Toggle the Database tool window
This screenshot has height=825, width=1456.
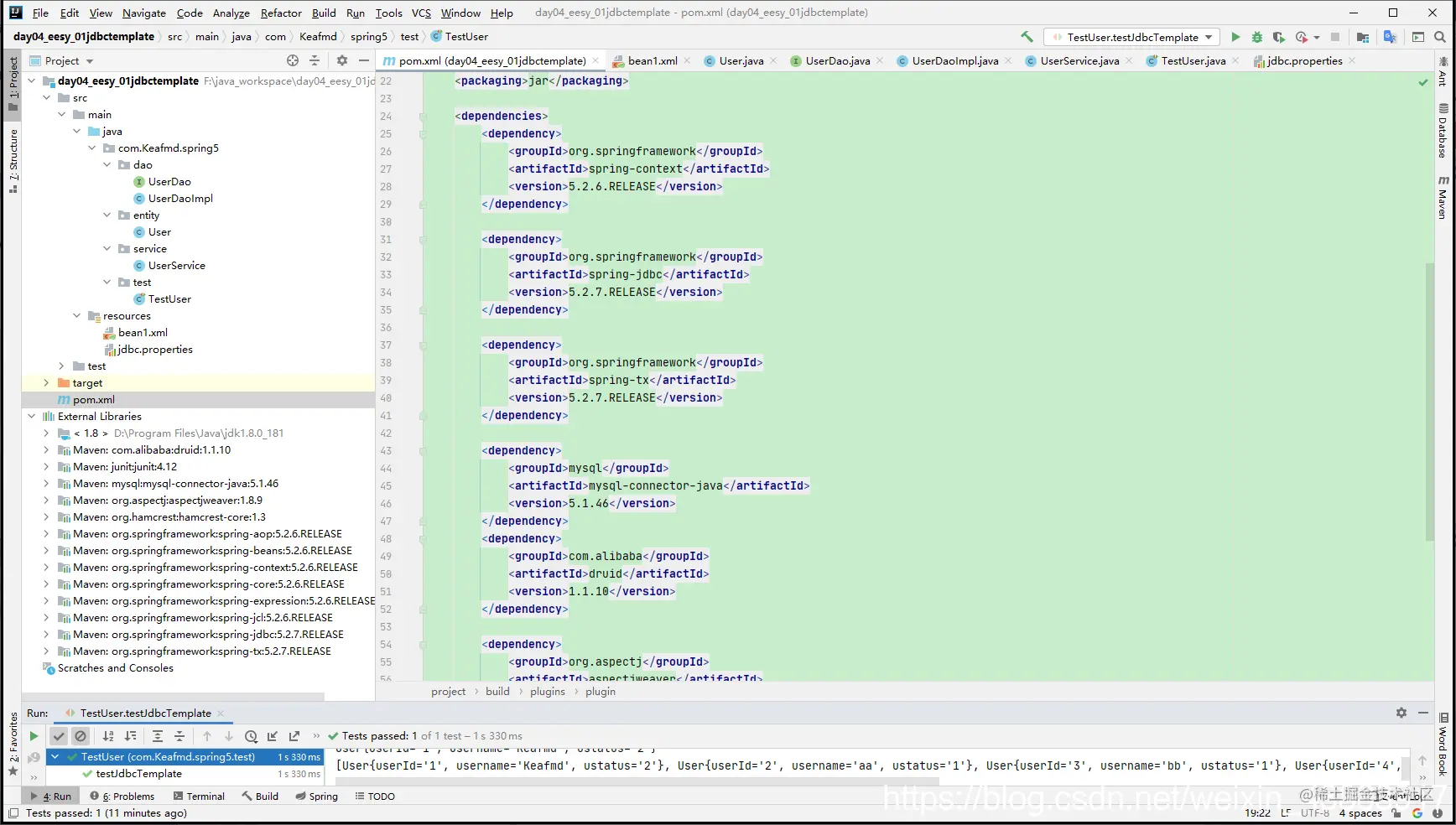[1443, 131]
